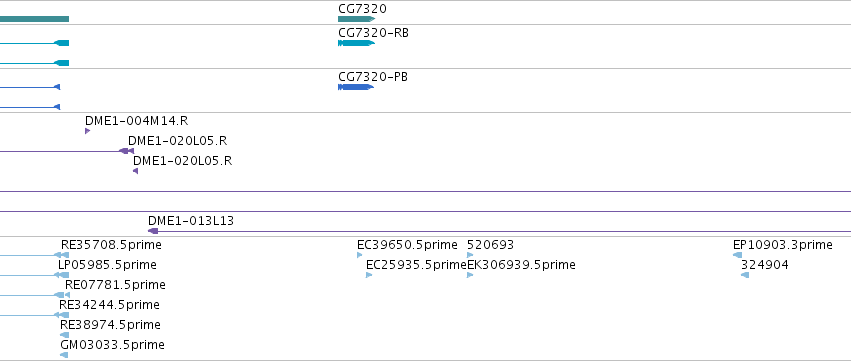Viewport: 851px width, 361px height.
Task: Select the GM03033.5prime EST arrow
Action: click(x=64, y=355)
